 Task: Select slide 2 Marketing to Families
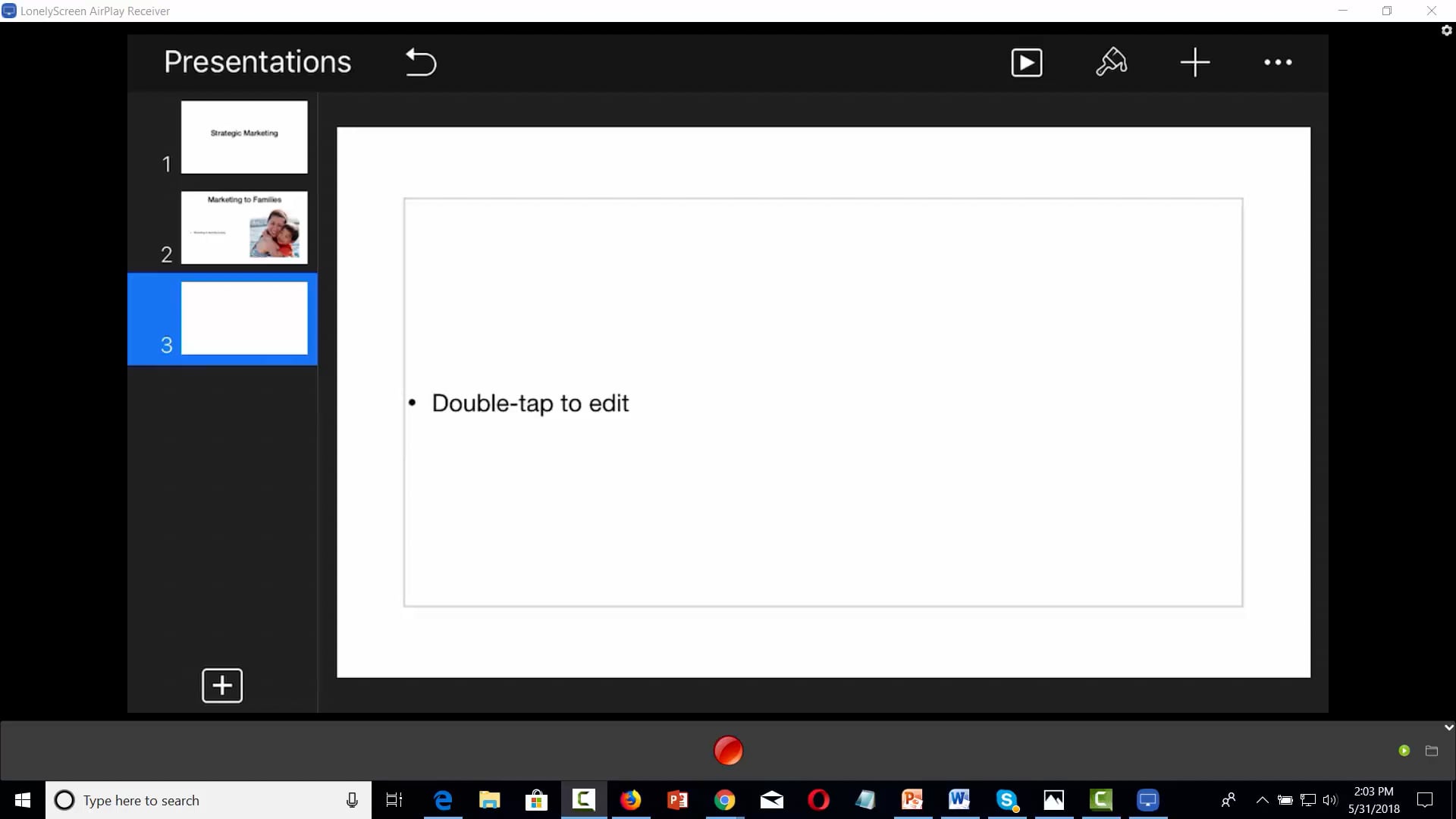pyautogui.click(x=244, y=227)
